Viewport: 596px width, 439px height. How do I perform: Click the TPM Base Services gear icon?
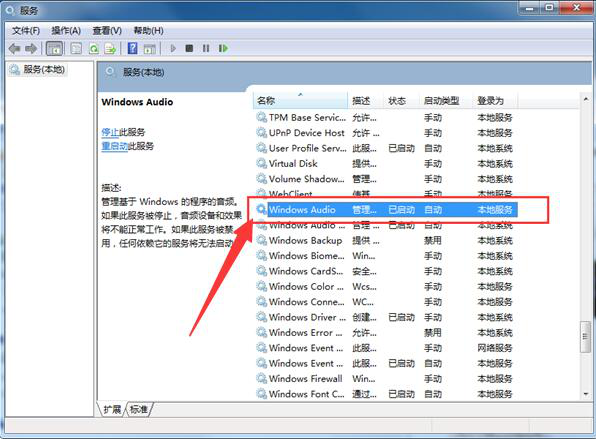[262, 117]
